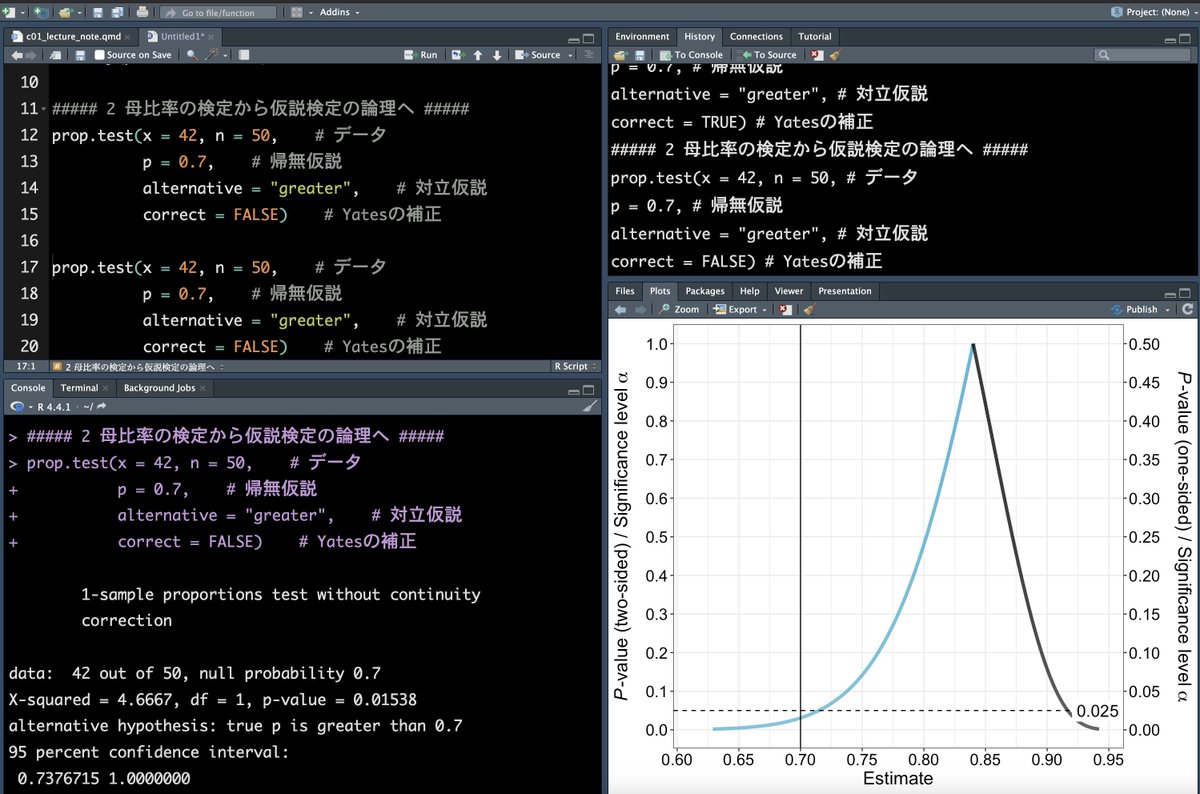Clear the console with broom icon
Screen dimensions: 1200x794
pyautogui.click(x=589, y=407)
